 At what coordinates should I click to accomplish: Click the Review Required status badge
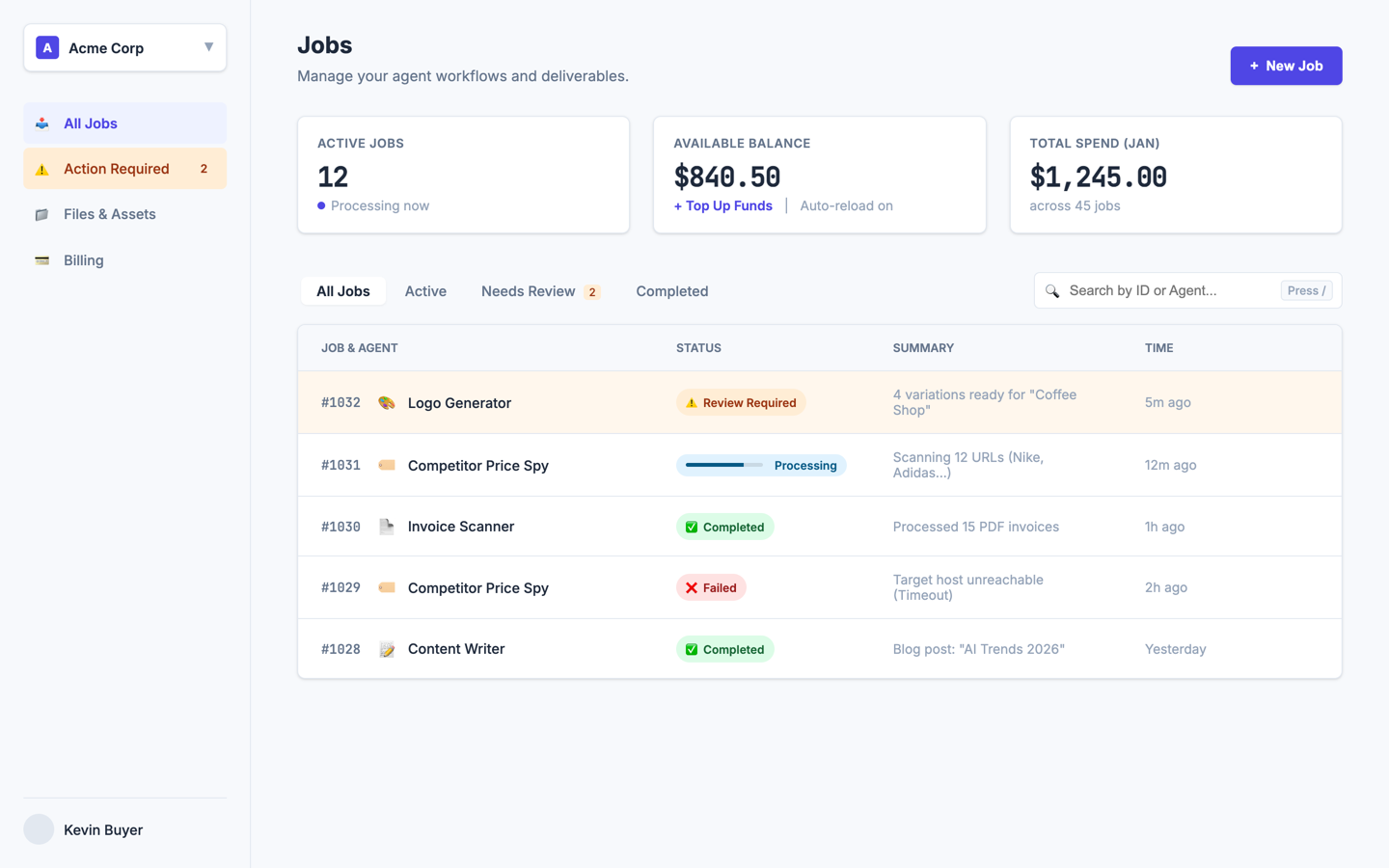(x=741, y=402)
